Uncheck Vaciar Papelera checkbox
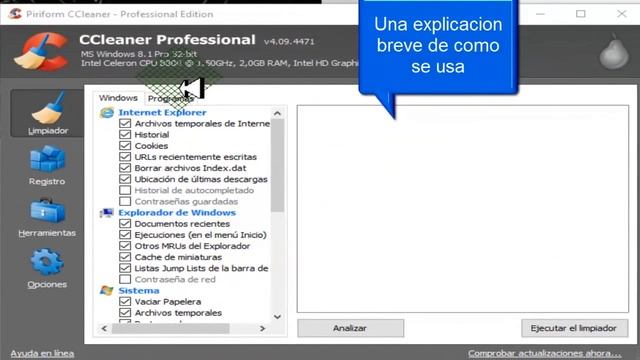Viewport: 640px width, 360px height. coord(125,302)
